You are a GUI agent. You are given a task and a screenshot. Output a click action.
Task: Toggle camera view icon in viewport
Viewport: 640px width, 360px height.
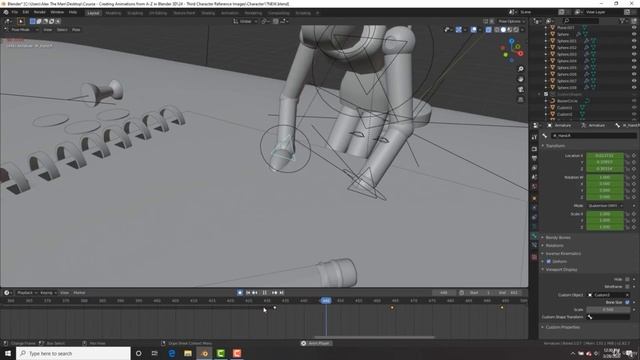pos(520,89)
